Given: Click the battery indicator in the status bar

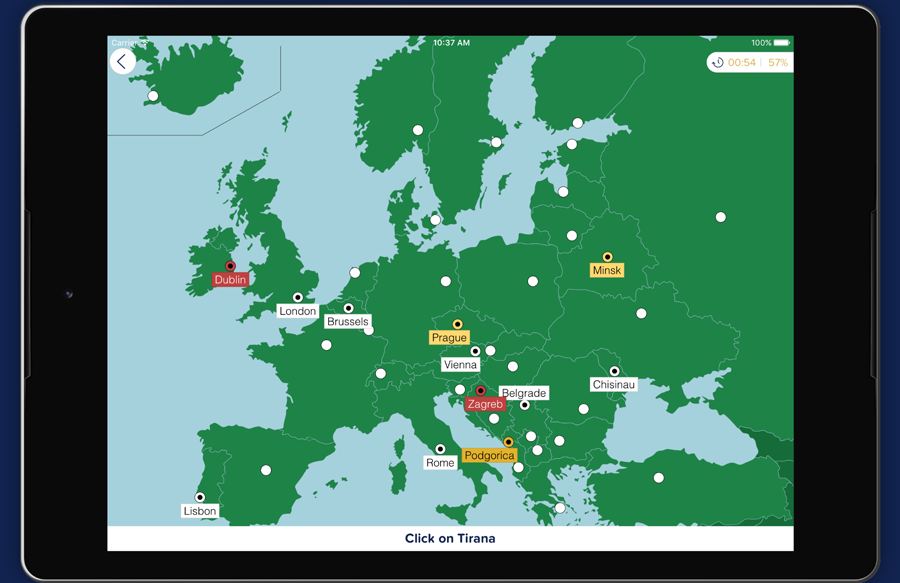Looking at the screenshot, I should (x=779, y=43).
